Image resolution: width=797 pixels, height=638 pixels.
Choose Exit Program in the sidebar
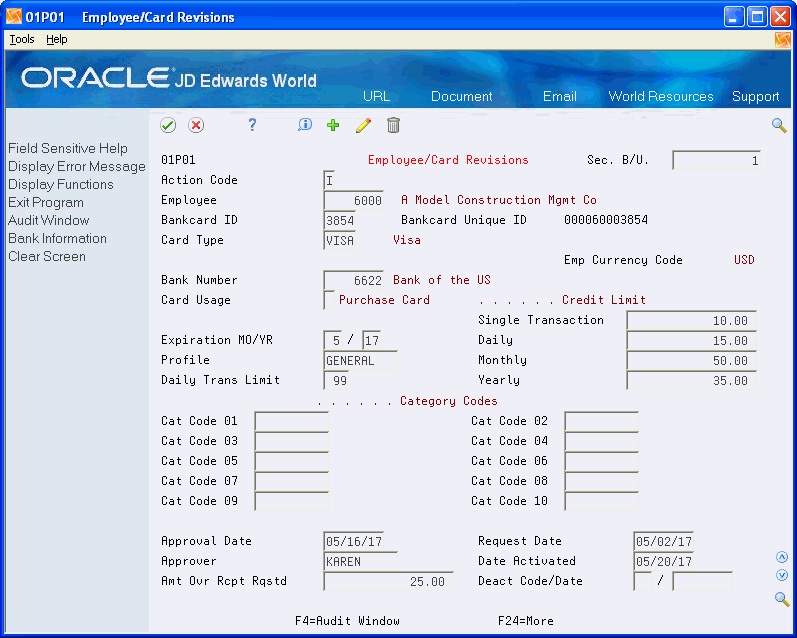tap(46, 202)
